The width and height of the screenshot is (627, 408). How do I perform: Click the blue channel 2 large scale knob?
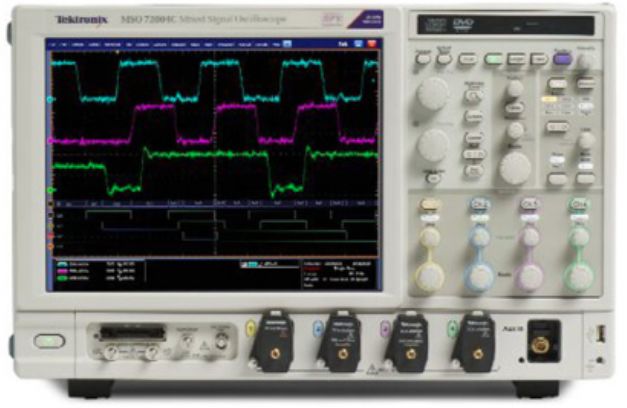(x=479, y=276)
